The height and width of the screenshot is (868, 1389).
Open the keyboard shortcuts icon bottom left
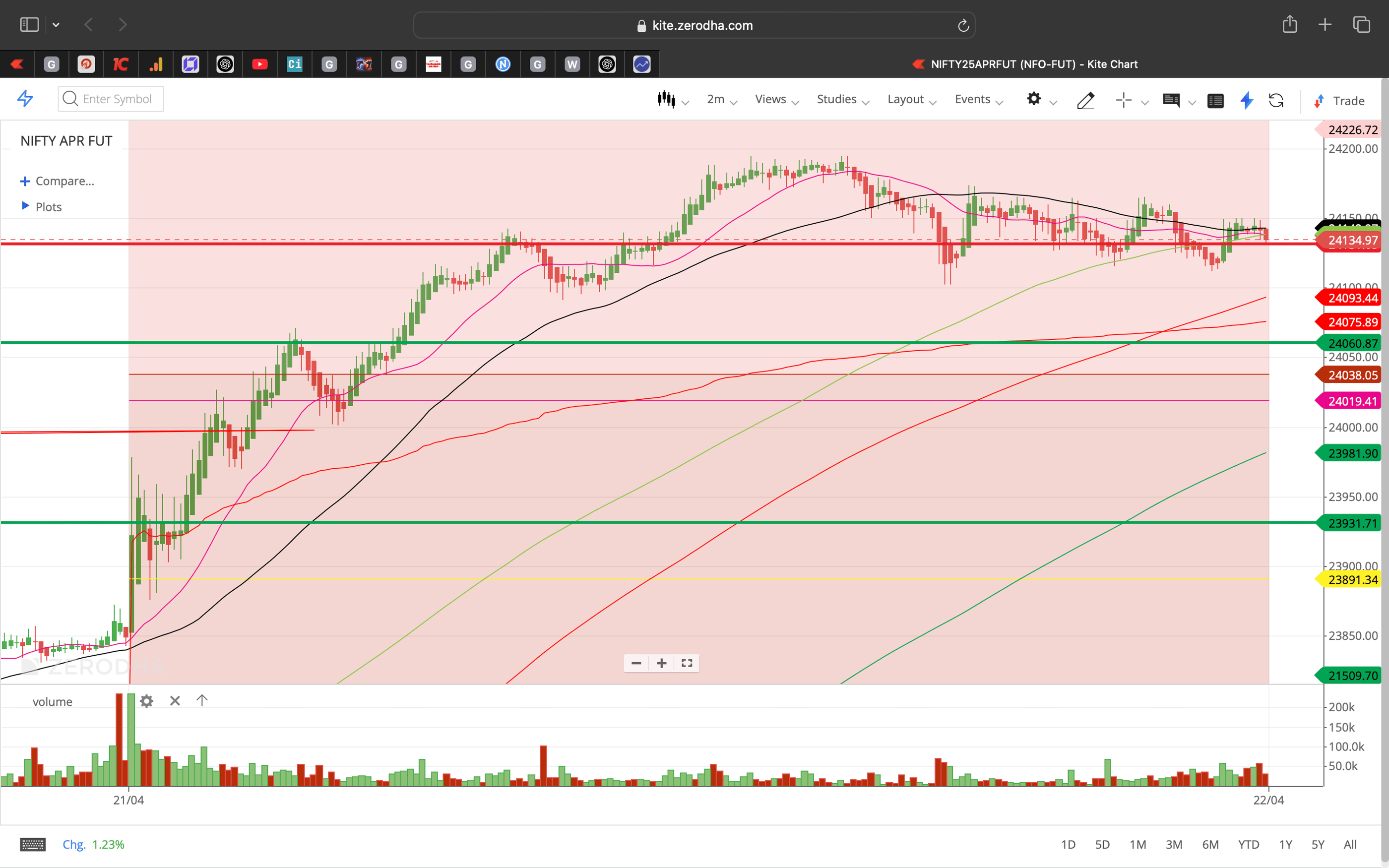coord(33,844)
